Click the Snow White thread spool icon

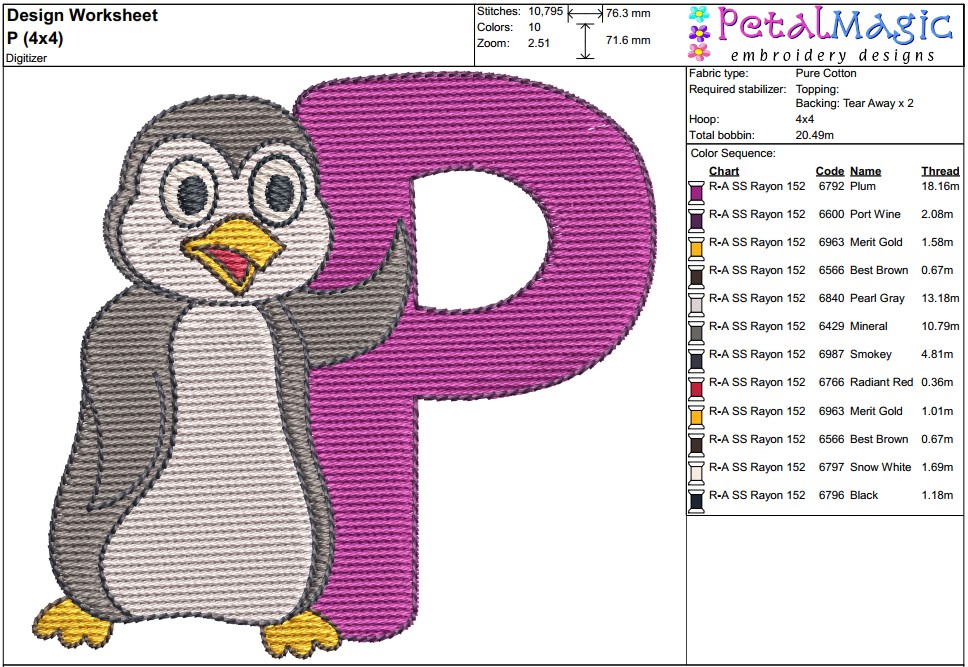point(696,473)
